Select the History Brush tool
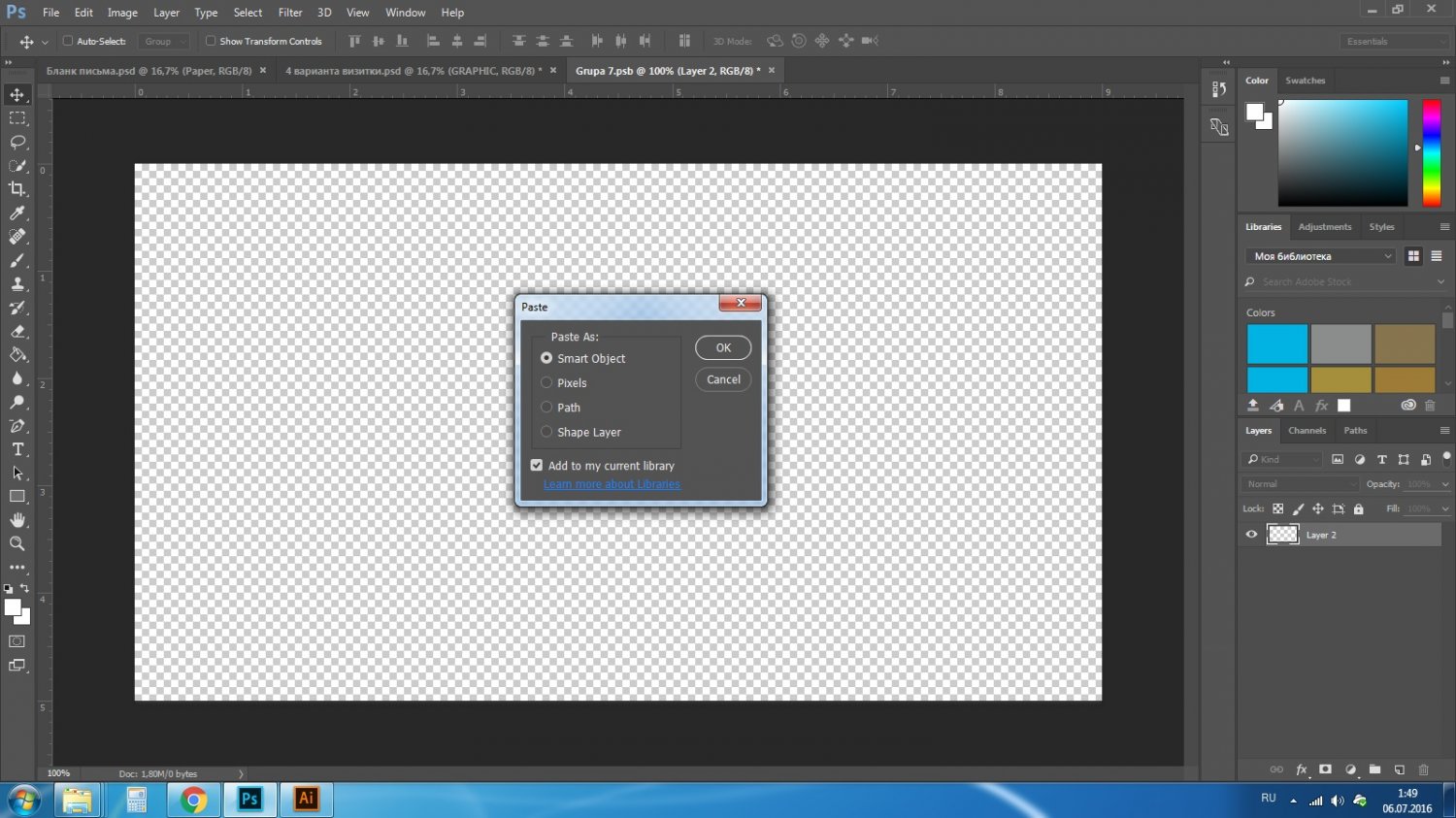The height and width of the screenshot is (818, 1456). point(17,308)
